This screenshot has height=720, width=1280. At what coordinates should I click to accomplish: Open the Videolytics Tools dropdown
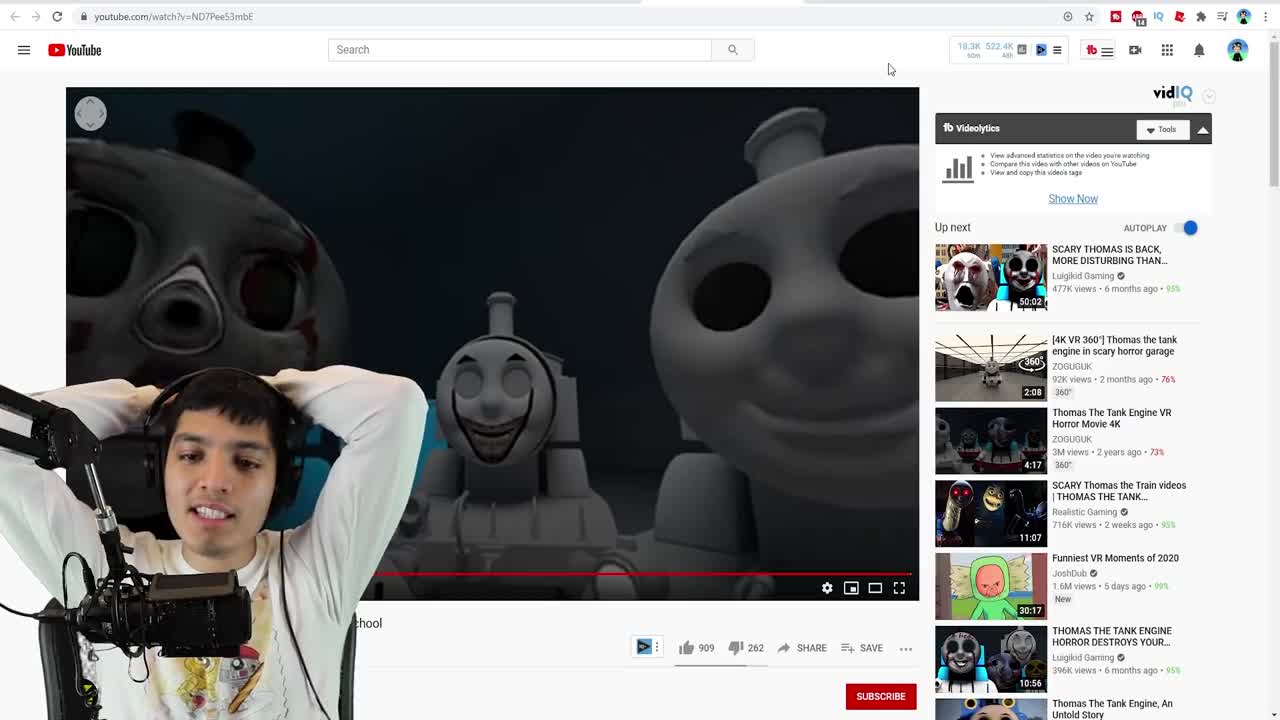point(1163,129)
